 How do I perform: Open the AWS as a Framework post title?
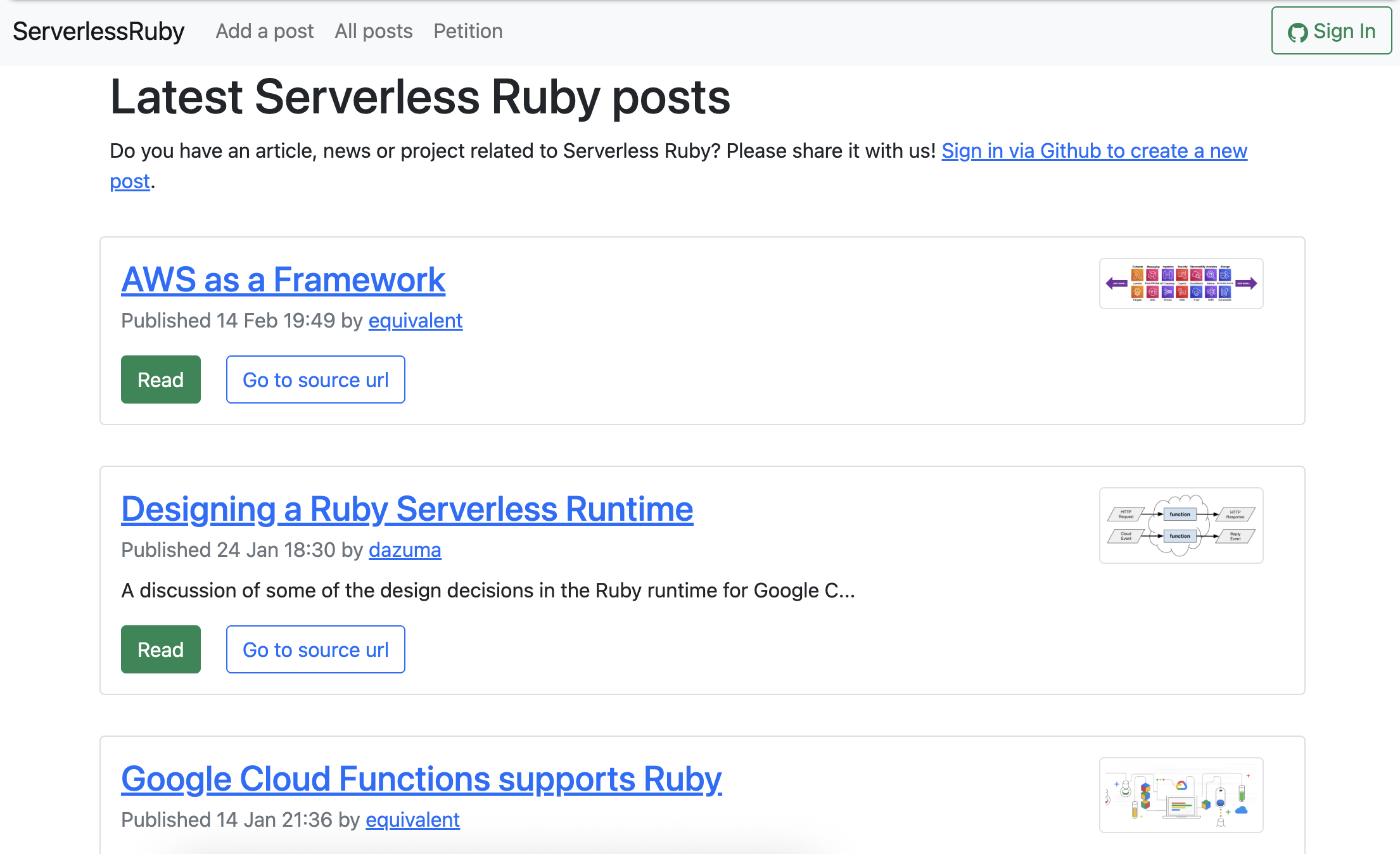click(283, 279)
